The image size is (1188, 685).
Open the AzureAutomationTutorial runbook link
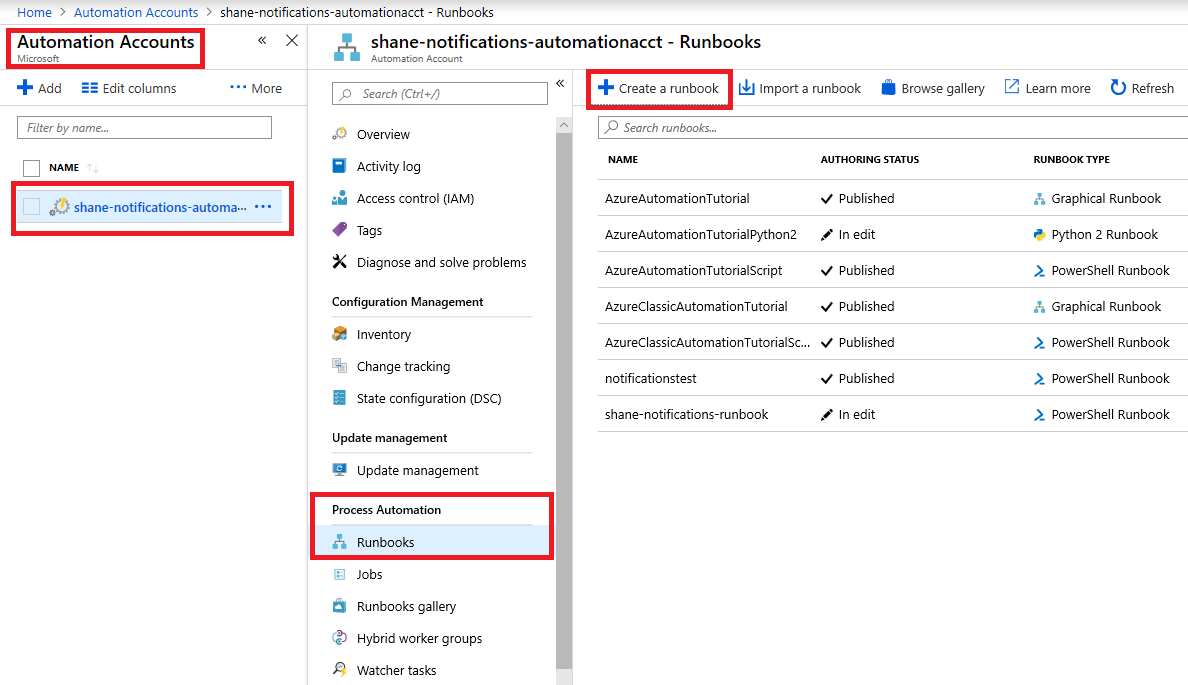(x=676, y=198)
